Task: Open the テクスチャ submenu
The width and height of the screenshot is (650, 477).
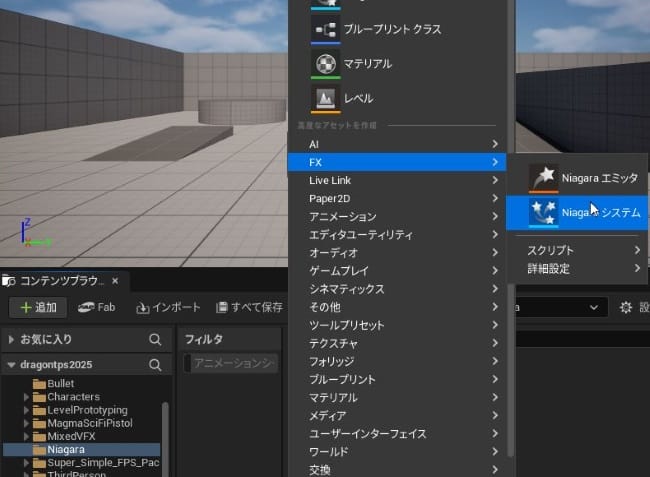Action: click(397, 343)
